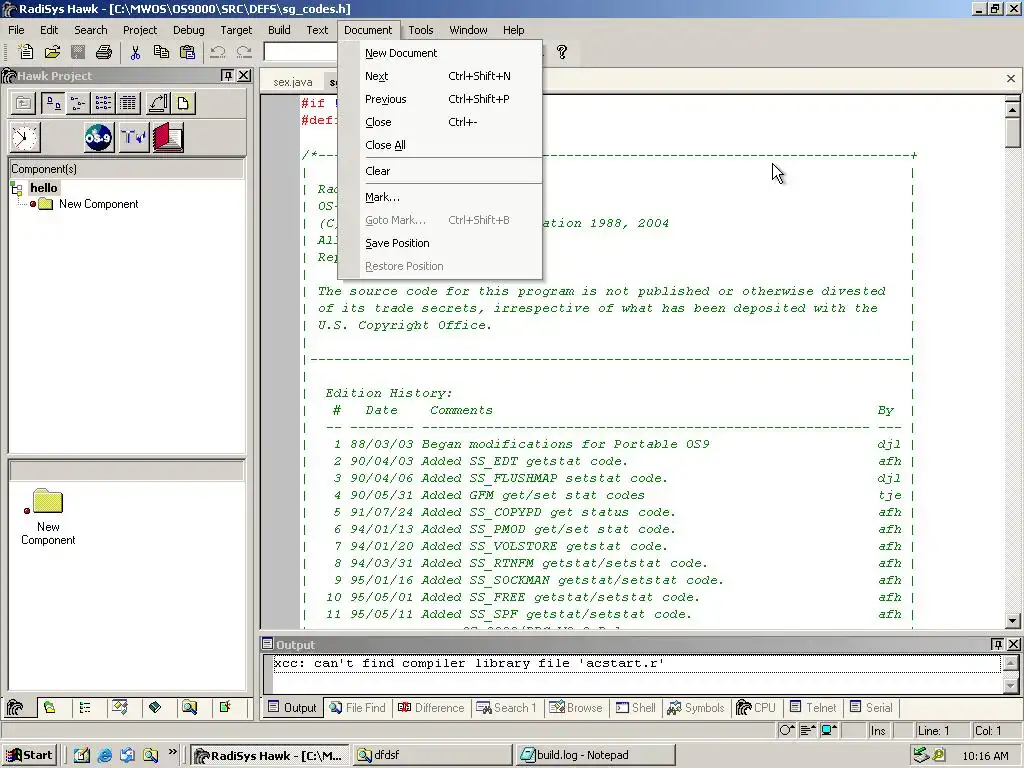Click the list outline project tab icon
Screen dimensions: 1024x768
85,707
